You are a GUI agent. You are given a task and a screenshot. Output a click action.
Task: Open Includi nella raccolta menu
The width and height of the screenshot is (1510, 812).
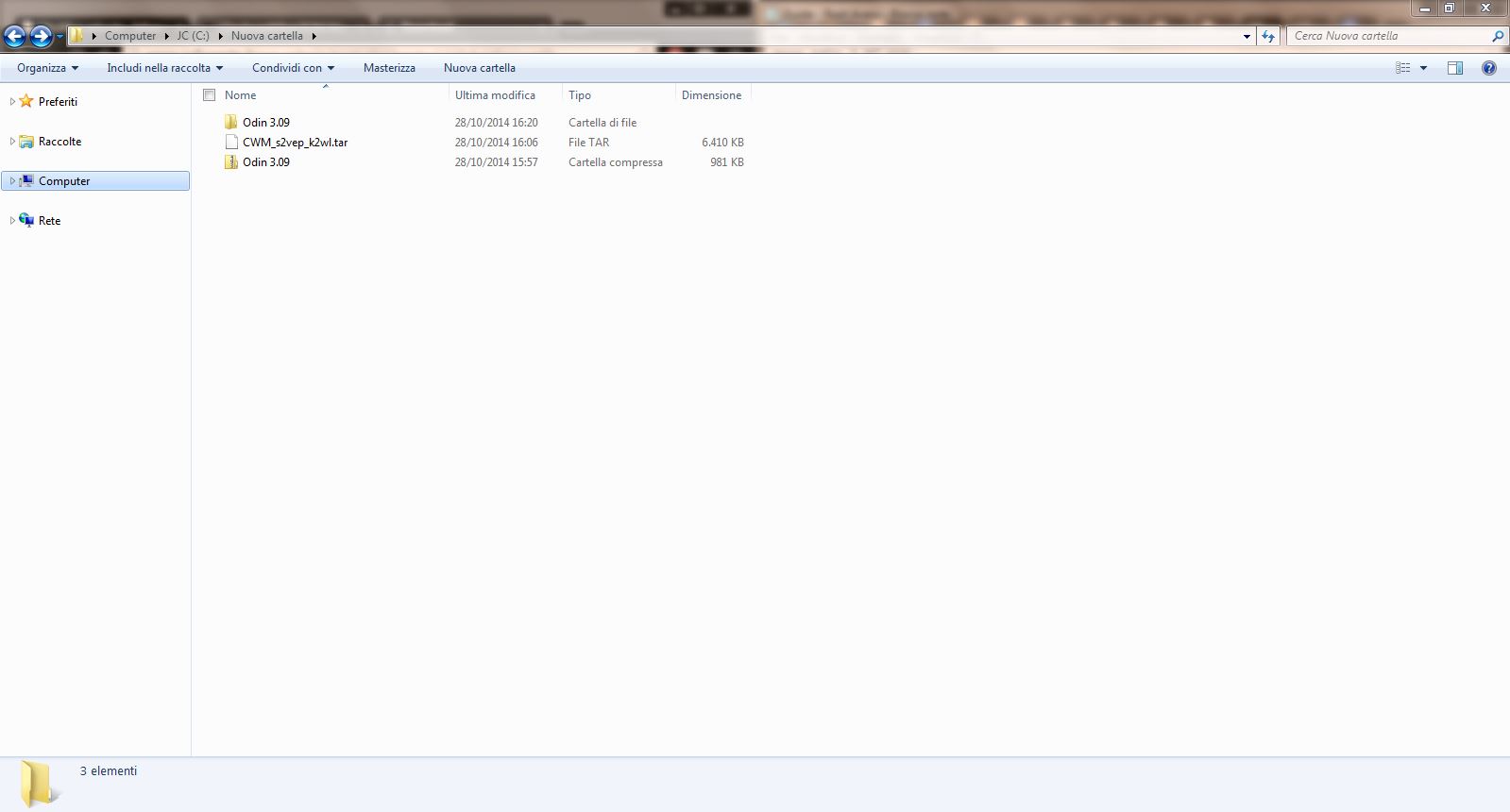165,68
